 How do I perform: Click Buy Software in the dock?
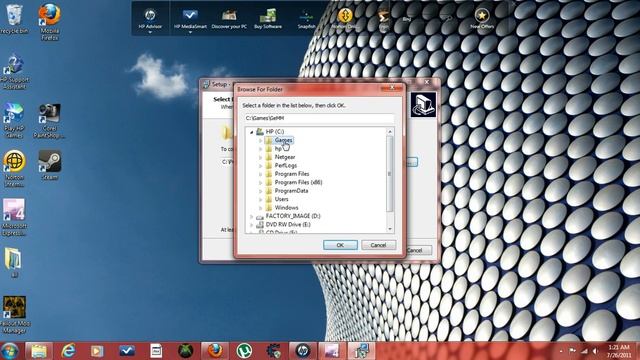click(268, 19)
